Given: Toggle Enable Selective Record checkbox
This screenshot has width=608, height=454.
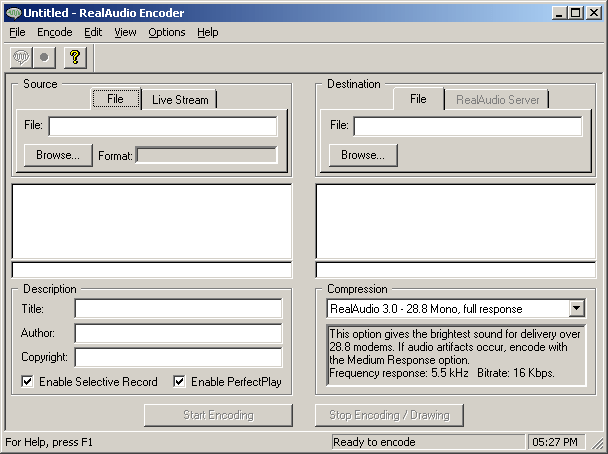Looking at the screenshot, I should [27, 381].
